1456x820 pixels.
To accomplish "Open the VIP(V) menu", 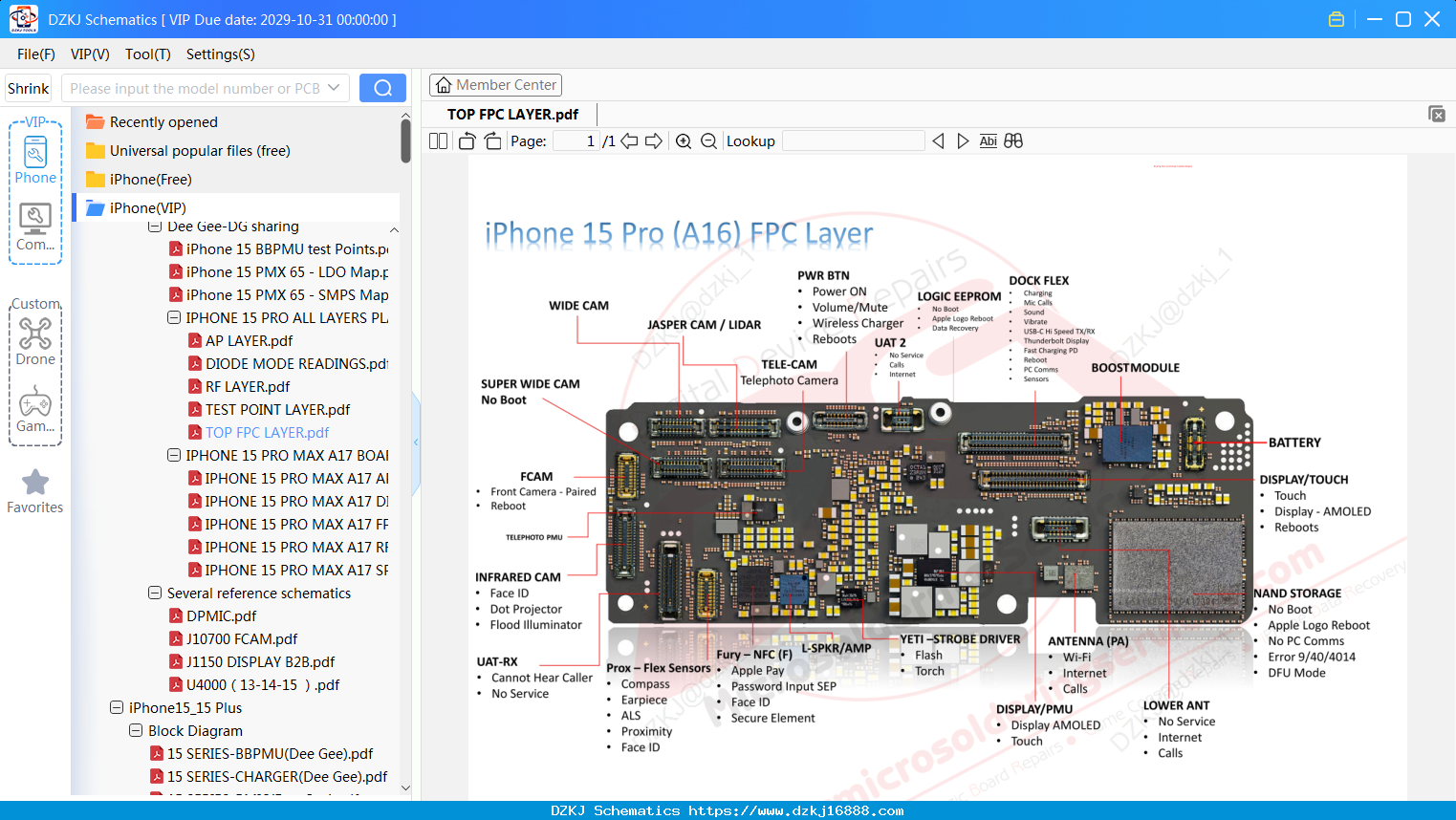I will 90,54.
